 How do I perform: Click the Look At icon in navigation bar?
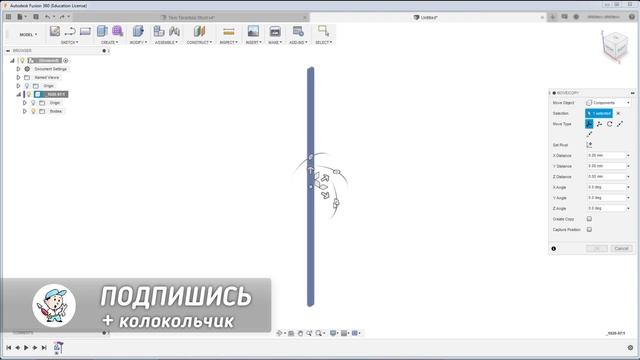[x=291, y=333]
